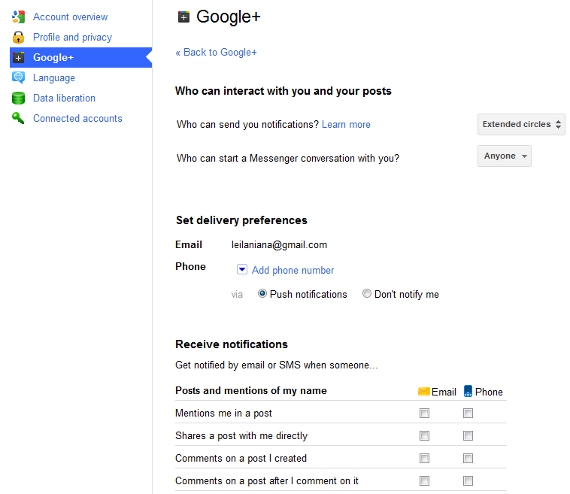This screenshot has height=494, width=570.
Task: Click the Connected accounts key icon
Action: pyautogui.click(x=18, y=118)
